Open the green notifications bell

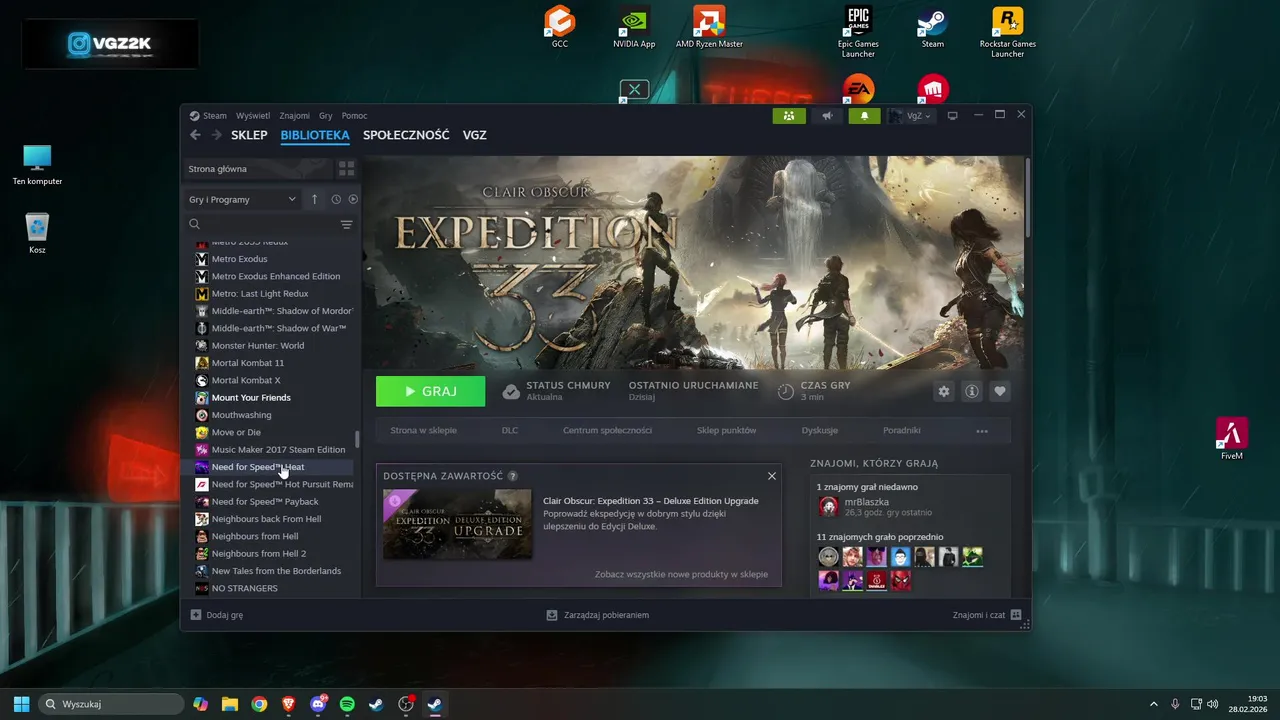point(865,116)
